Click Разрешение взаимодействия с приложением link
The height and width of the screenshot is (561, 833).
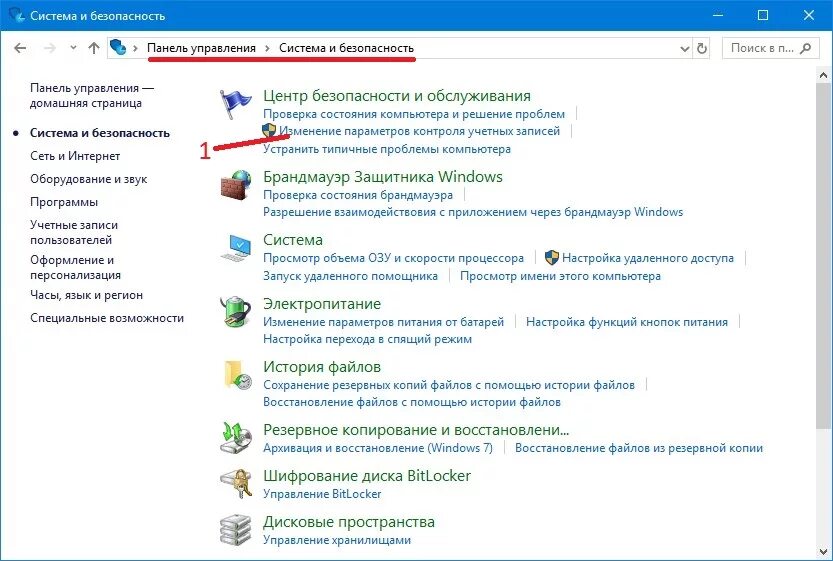click(473, 212)
